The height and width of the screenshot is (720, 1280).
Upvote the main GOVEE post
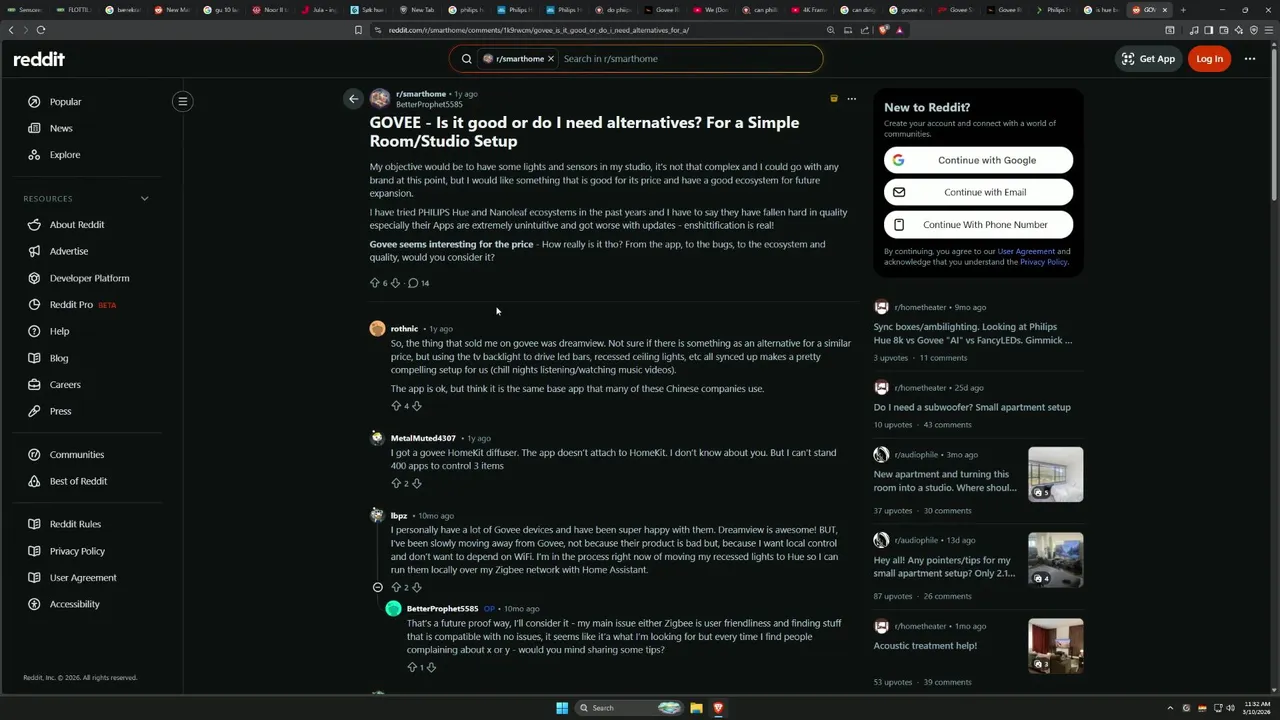[x=375, y=283]
